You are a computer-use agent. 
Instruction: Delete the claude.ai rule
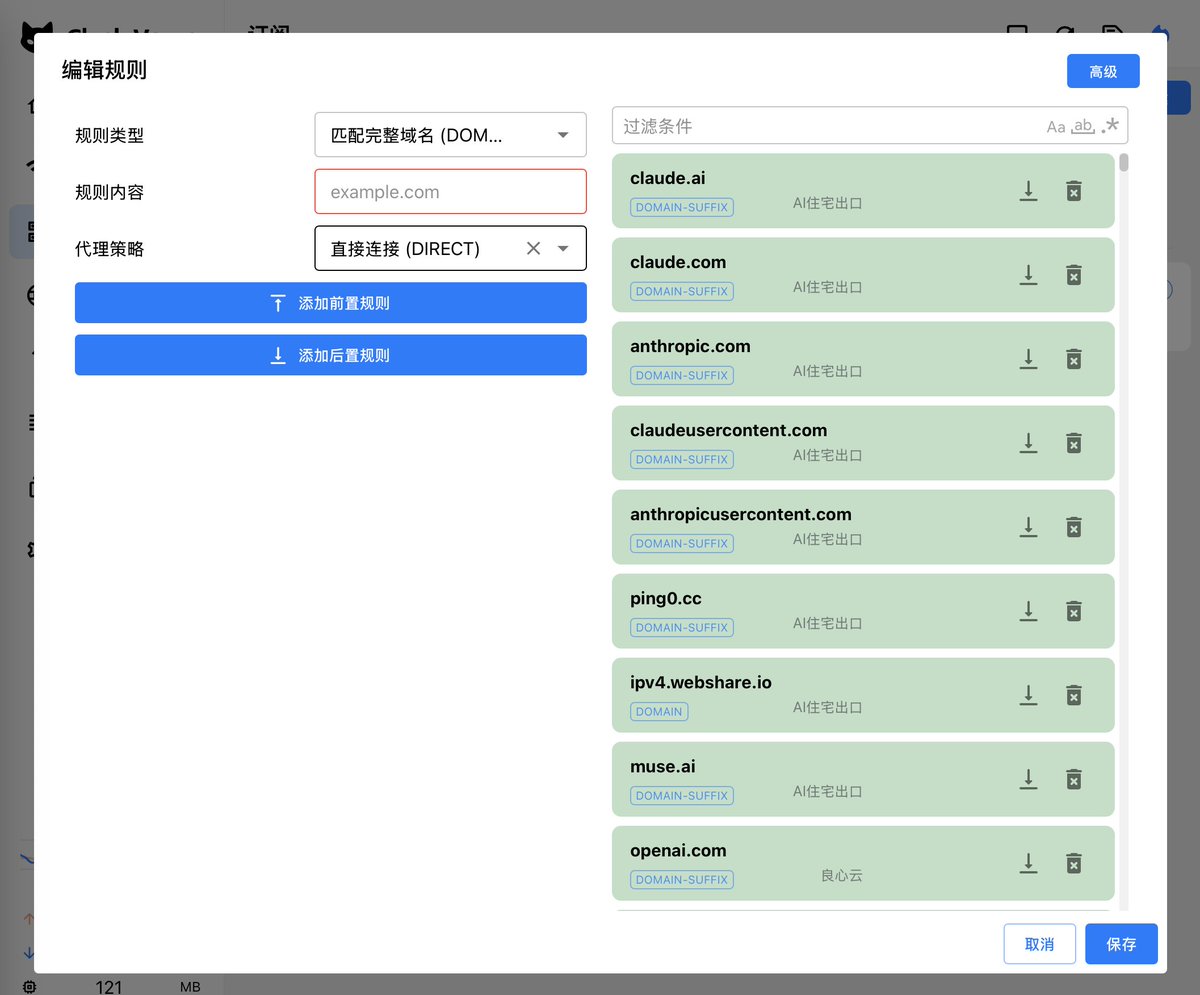(x=1073, y=191)
